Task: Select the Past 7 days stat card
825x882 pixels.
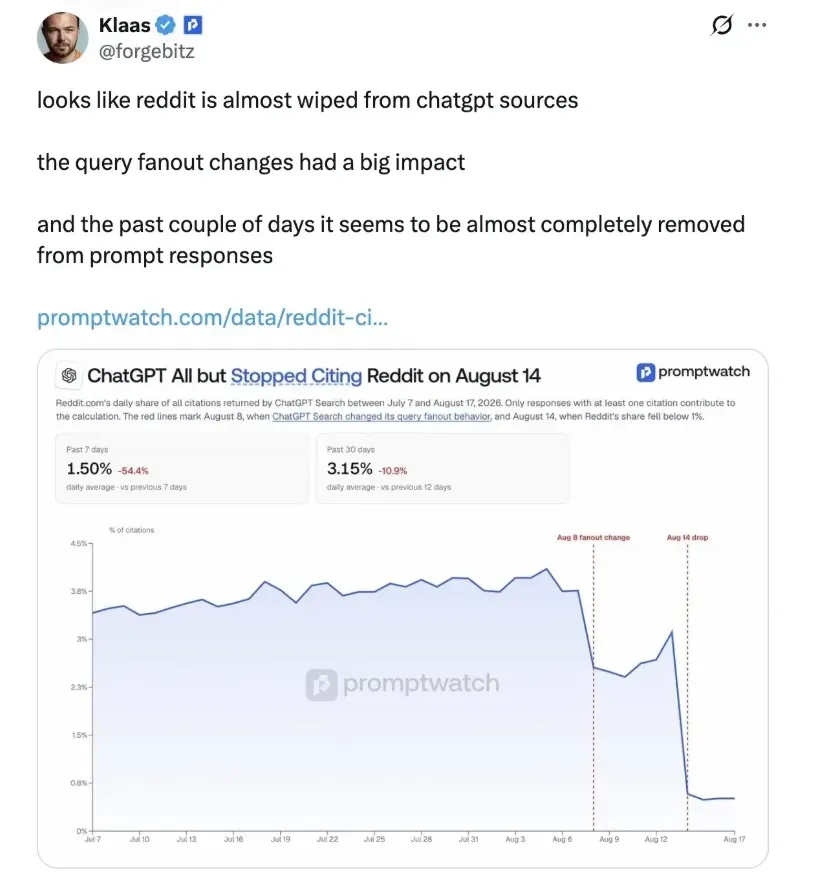Action: coord(182,468)
